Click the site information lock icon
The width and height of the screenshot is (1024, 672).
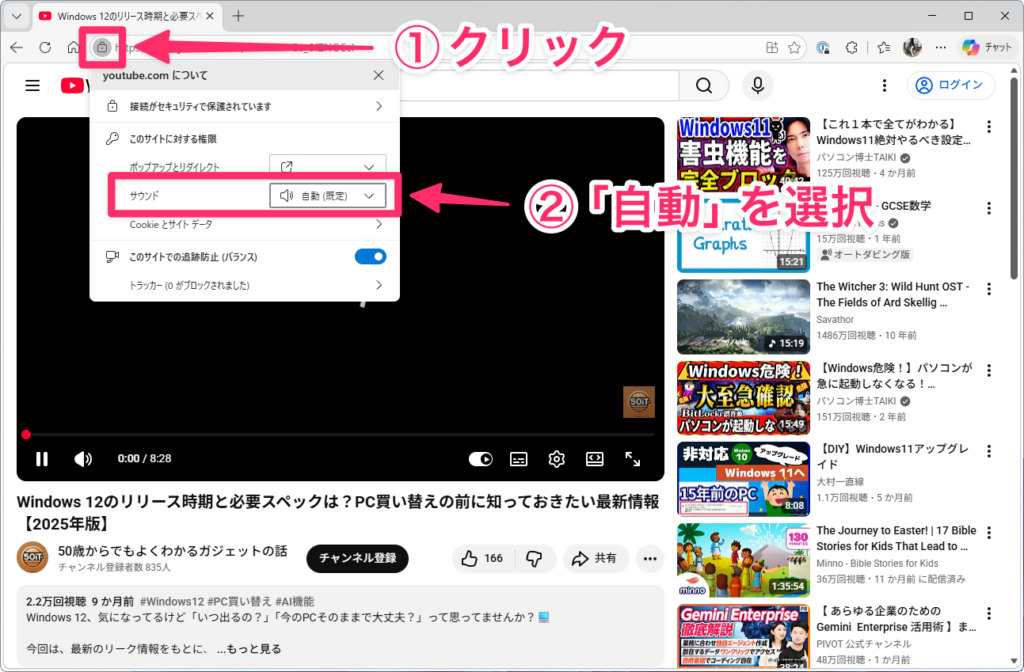[101, 47]
